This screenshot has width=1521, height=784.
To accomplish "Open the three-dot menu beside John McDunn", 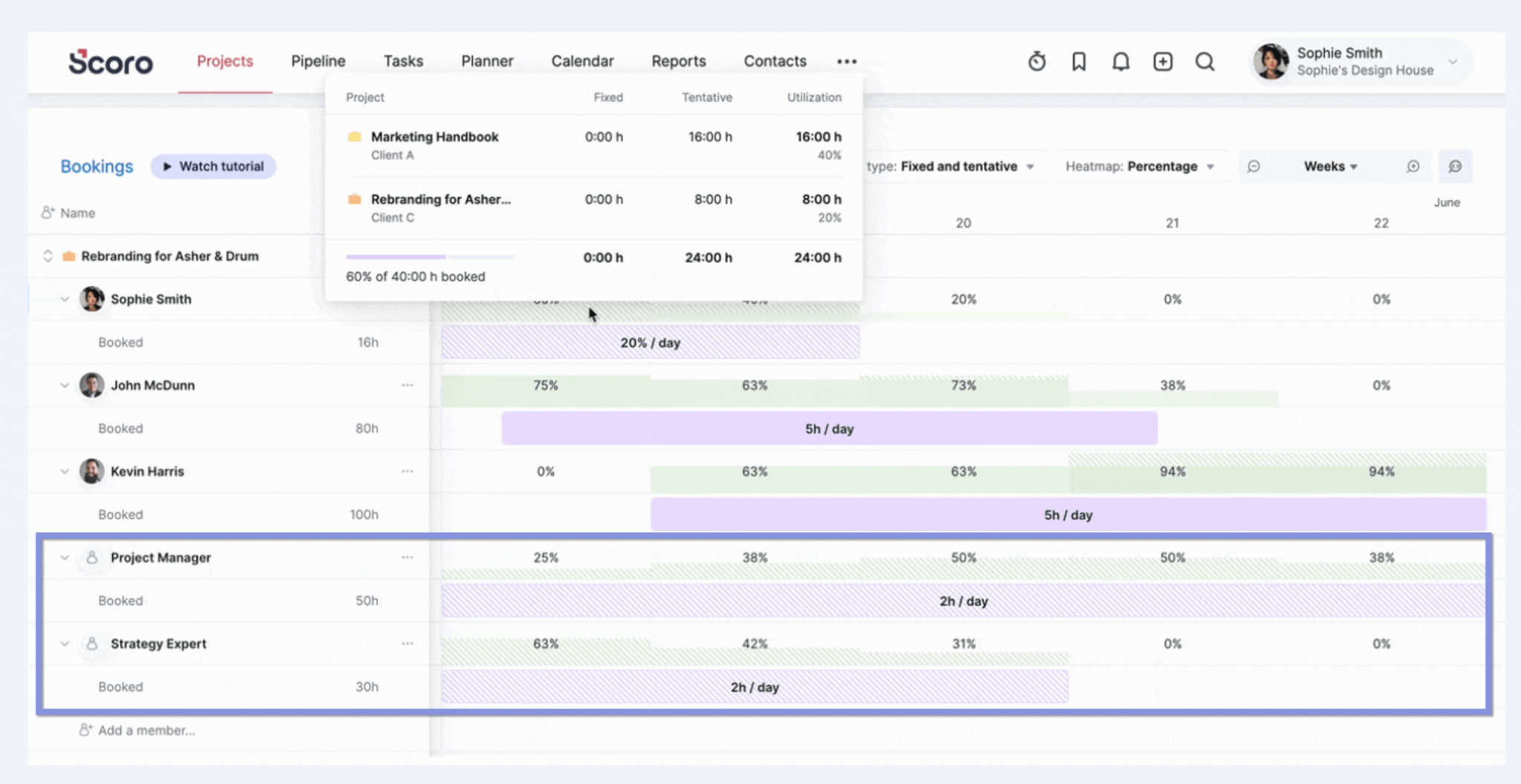I will 407,385.
